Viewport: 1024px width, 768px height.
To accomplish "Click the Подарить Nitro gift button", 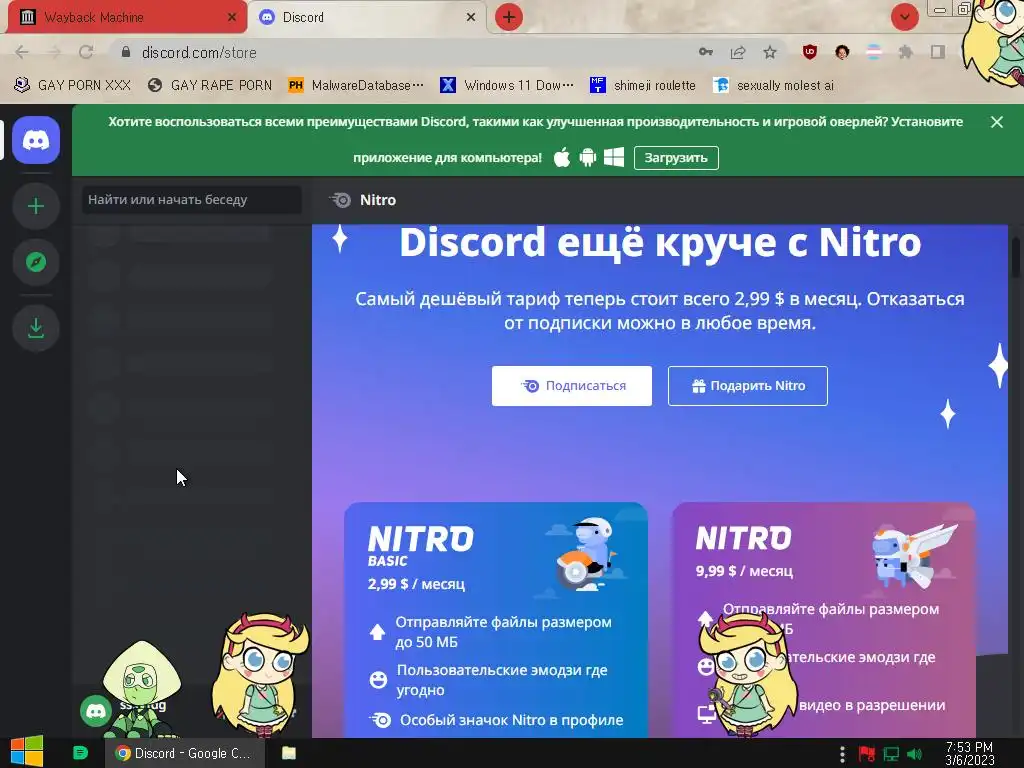I will tap(748, 386).
